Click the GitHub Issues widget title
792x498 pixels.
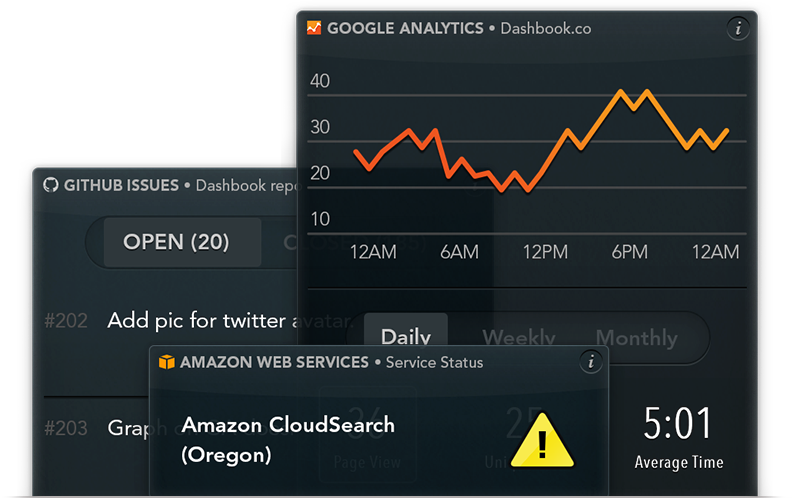173,185
